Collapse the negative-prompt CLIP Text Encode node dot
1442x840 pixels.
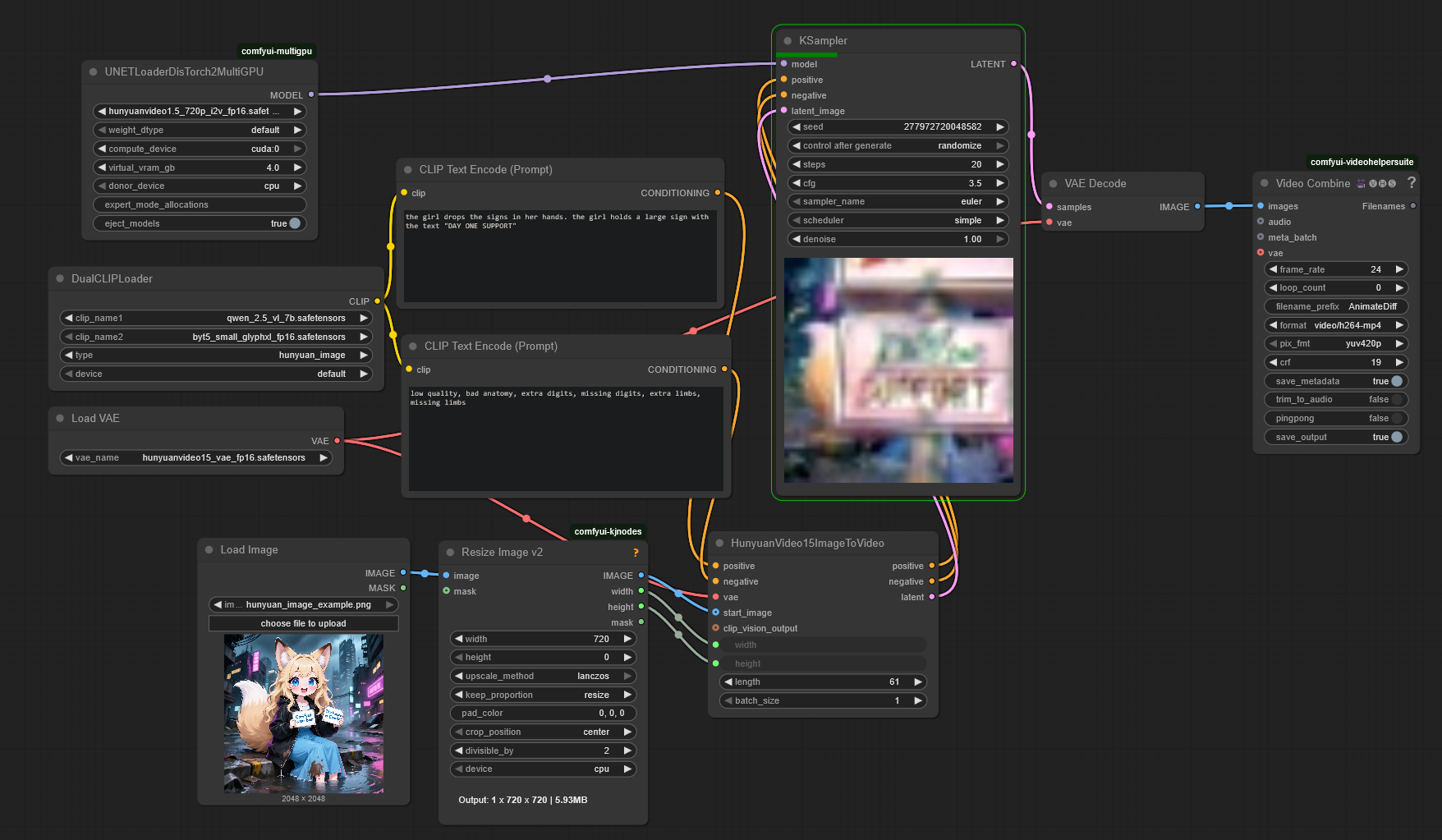click(413, 346)
